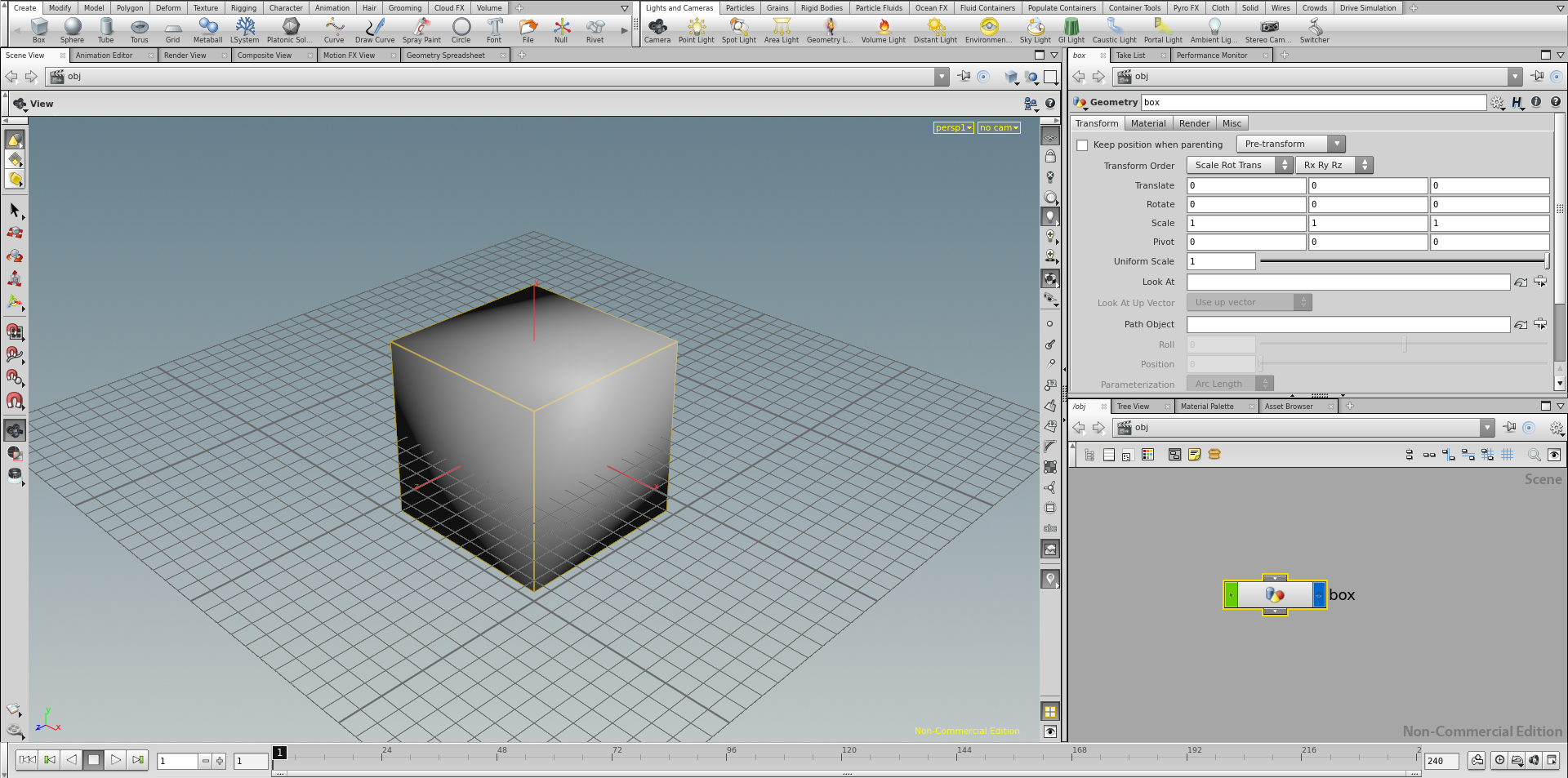
Task: Add a Portal Light
Action: tap(1163, 30)
